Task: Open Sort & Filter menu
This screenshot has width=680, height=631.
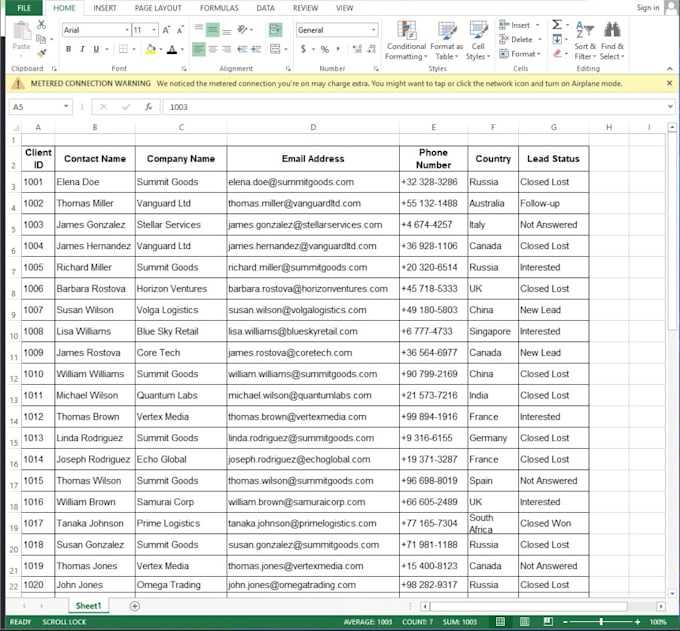Action: coord(585,41)
